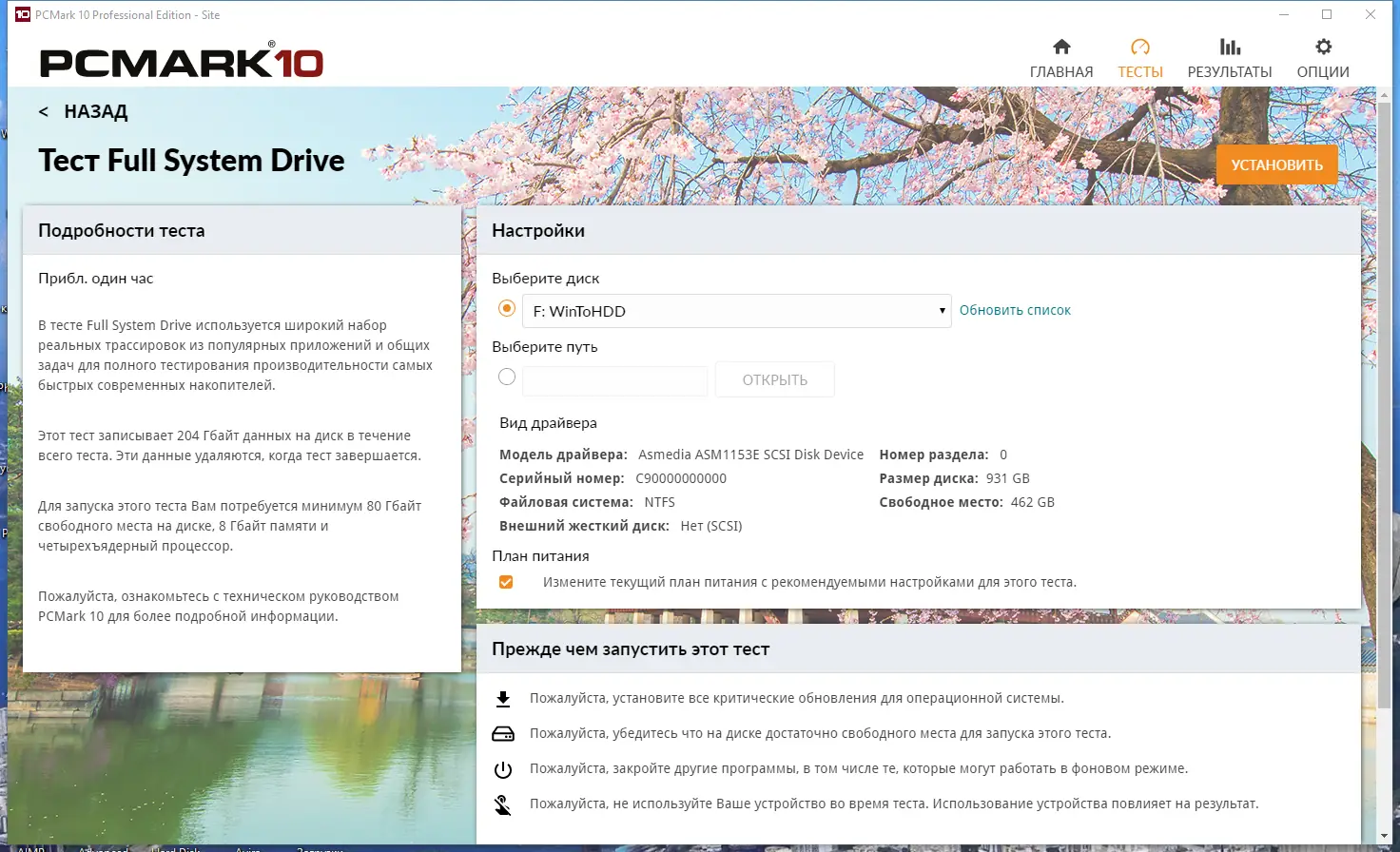Select the Выберите путь radio button
Image resolution: width=1400 pixels, height=852 pixels.
click(507, 377)
